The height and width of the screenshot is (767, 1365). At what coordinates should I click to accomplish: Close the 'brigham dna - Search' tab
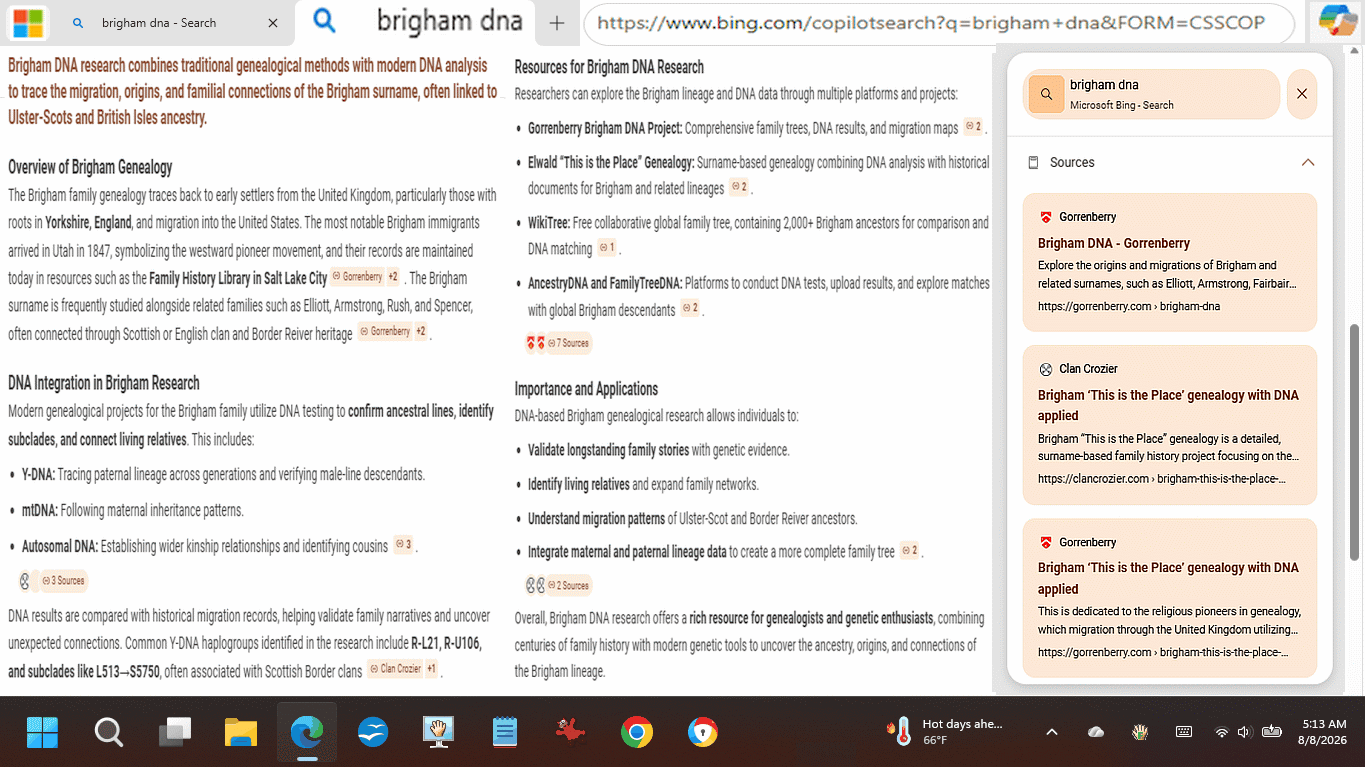274,23
